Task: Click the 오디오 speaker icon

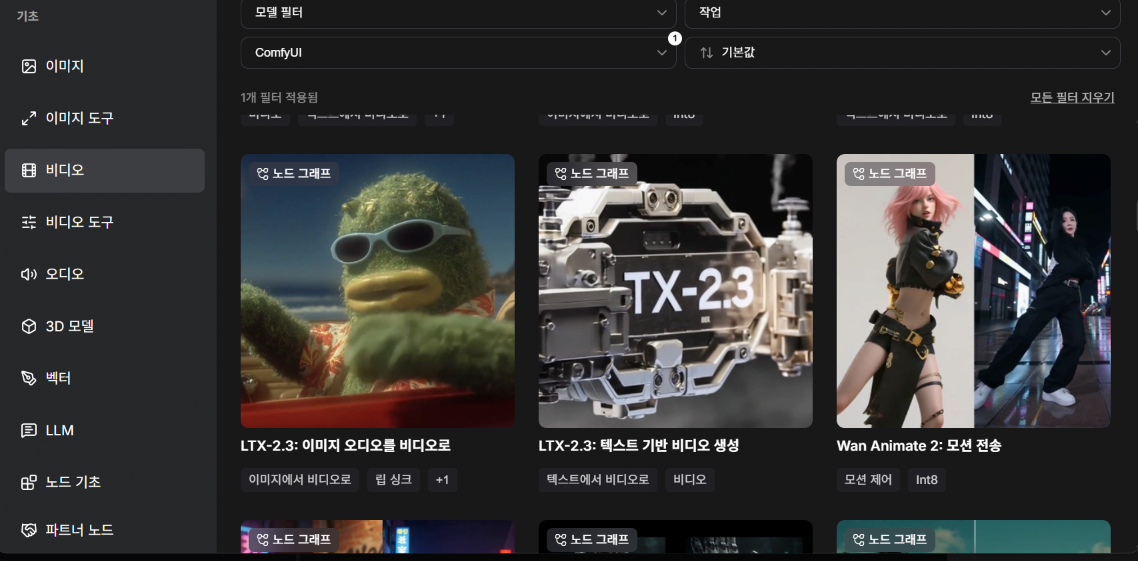Action: tap(29, 274)
